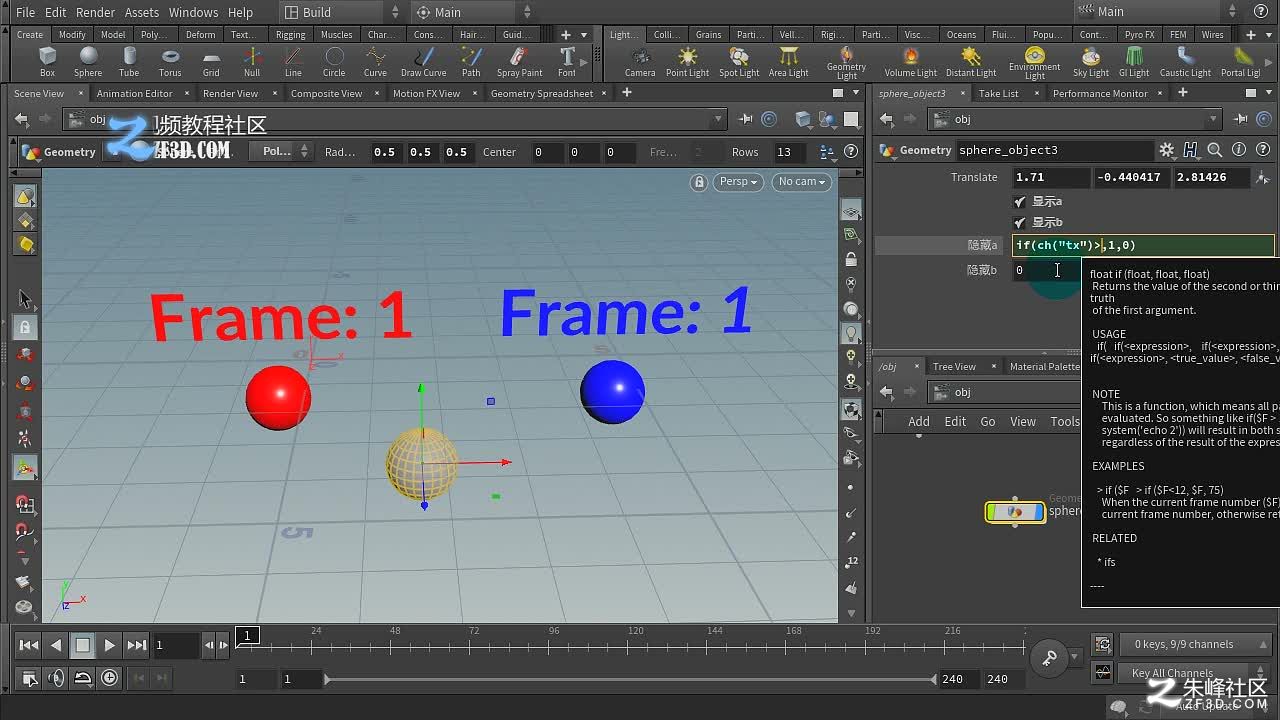Screen dimensions: 1280x720
Task: Pick the Circle shelf tool
Action: coord(334,62)
